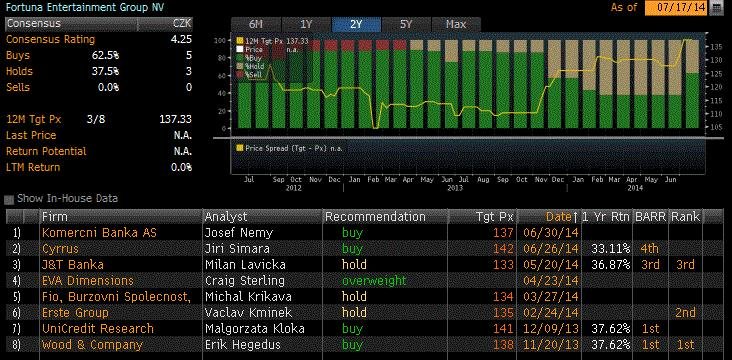Select analyst Milan Lavicka

pos(245,265)
